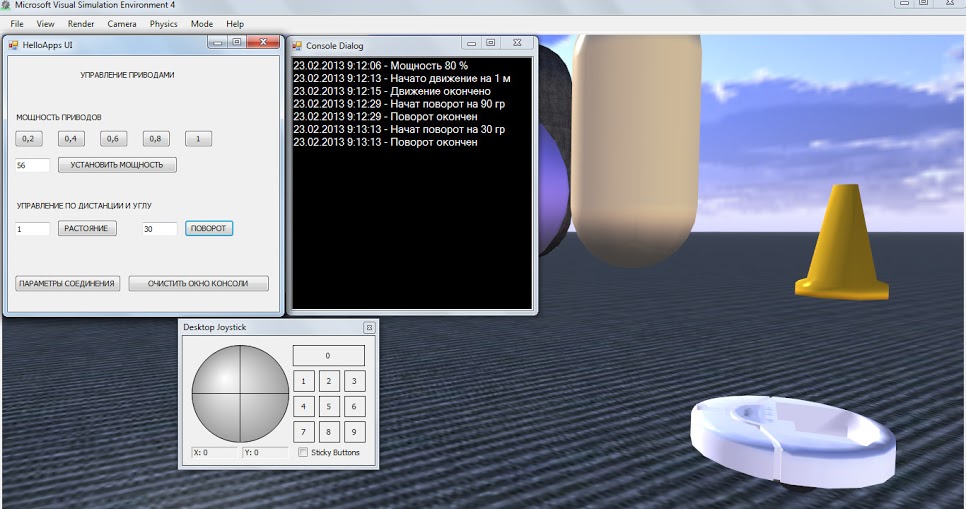Click the ПОВОРОТ button

(x=209, y=229)
